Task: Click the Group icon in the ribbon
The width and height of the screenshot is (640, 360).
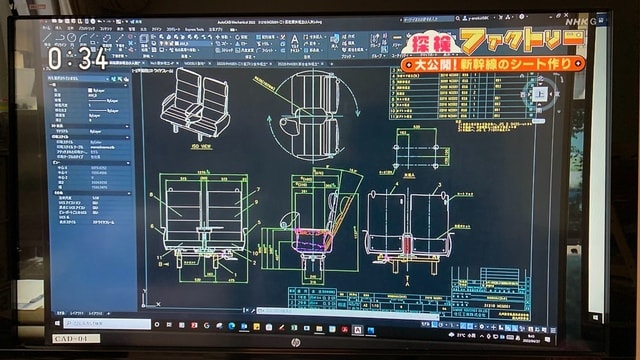Action: [375, 39]
